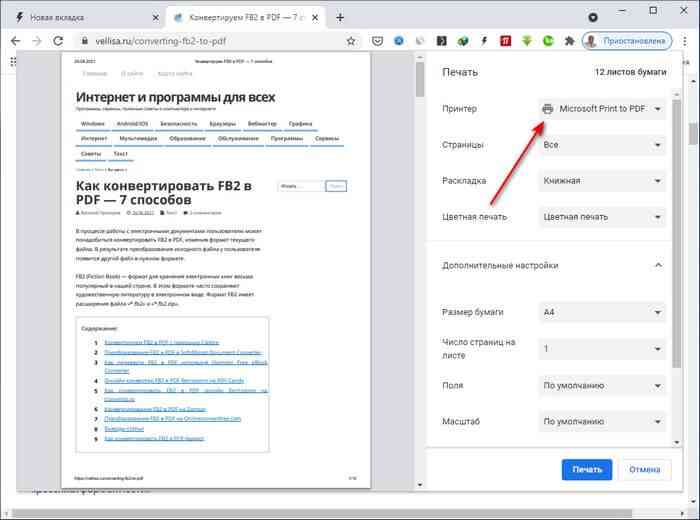
Task: Click the preview pane scrollbar thumb
Action: (420, 79)
